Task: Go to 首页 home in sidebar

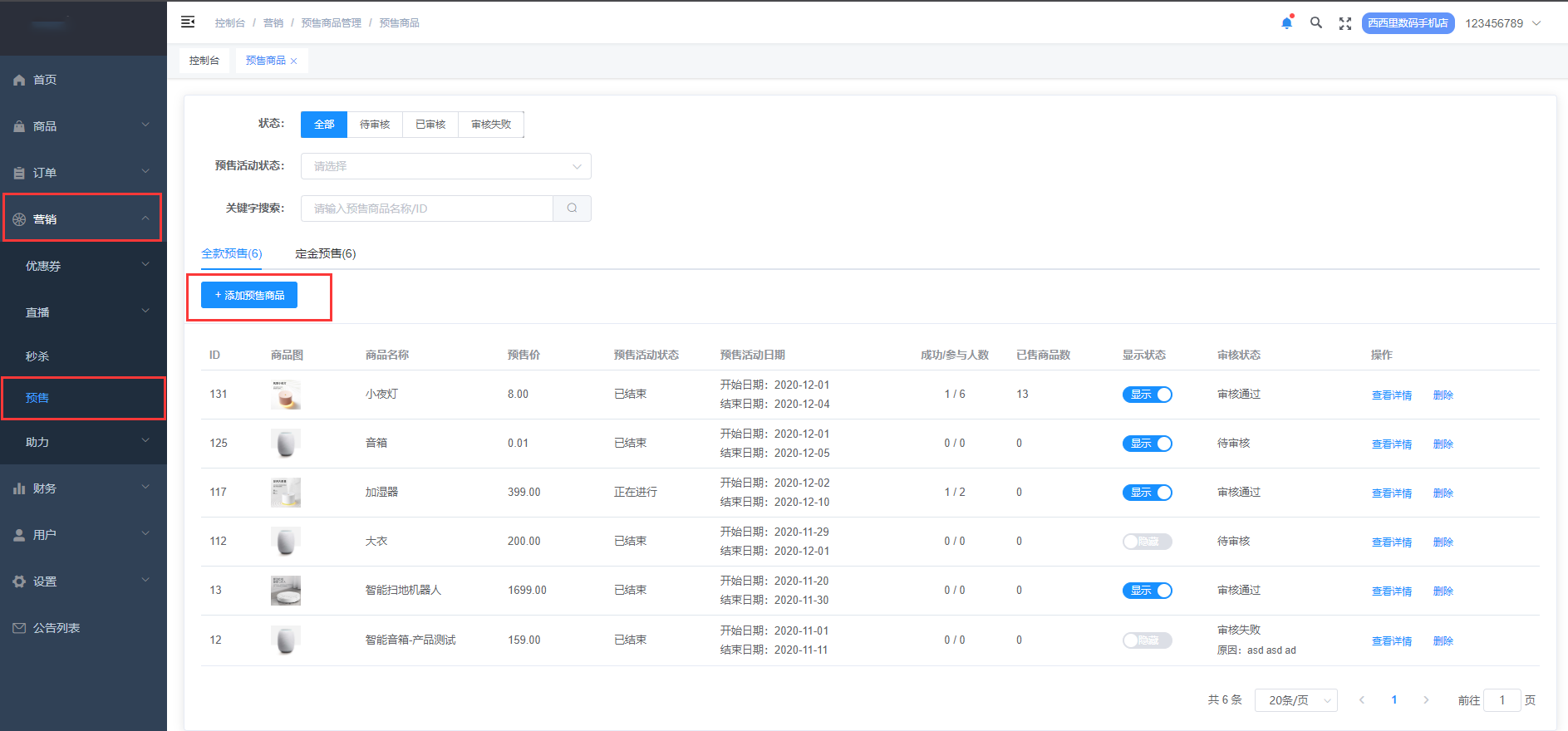Action: tap(45, 80)
